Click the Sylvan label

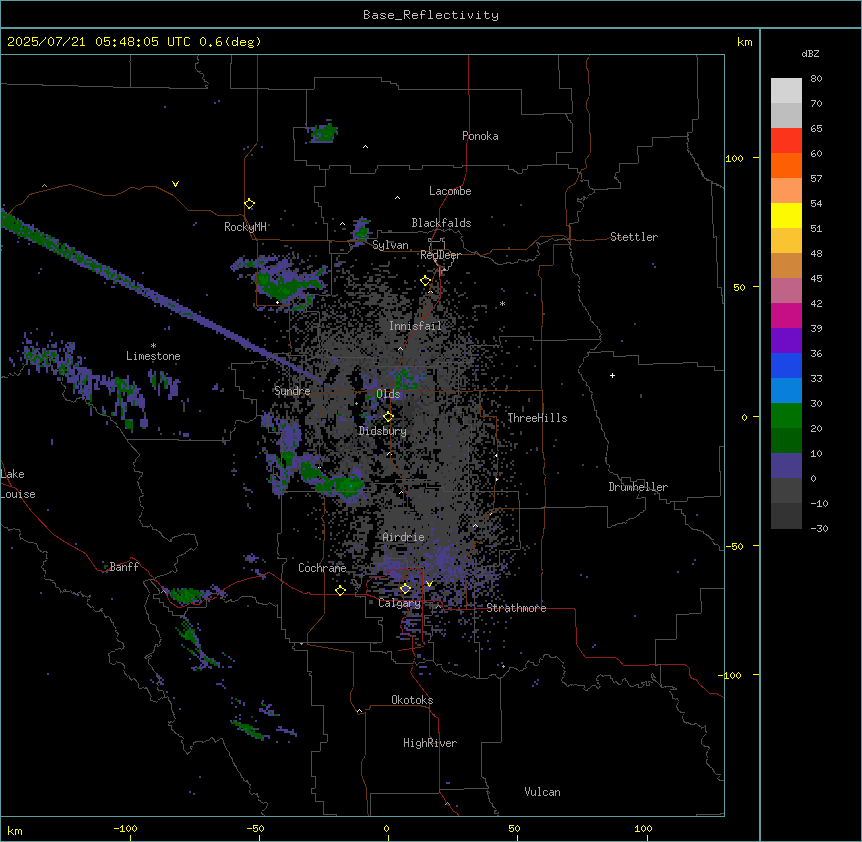[390, 245]
